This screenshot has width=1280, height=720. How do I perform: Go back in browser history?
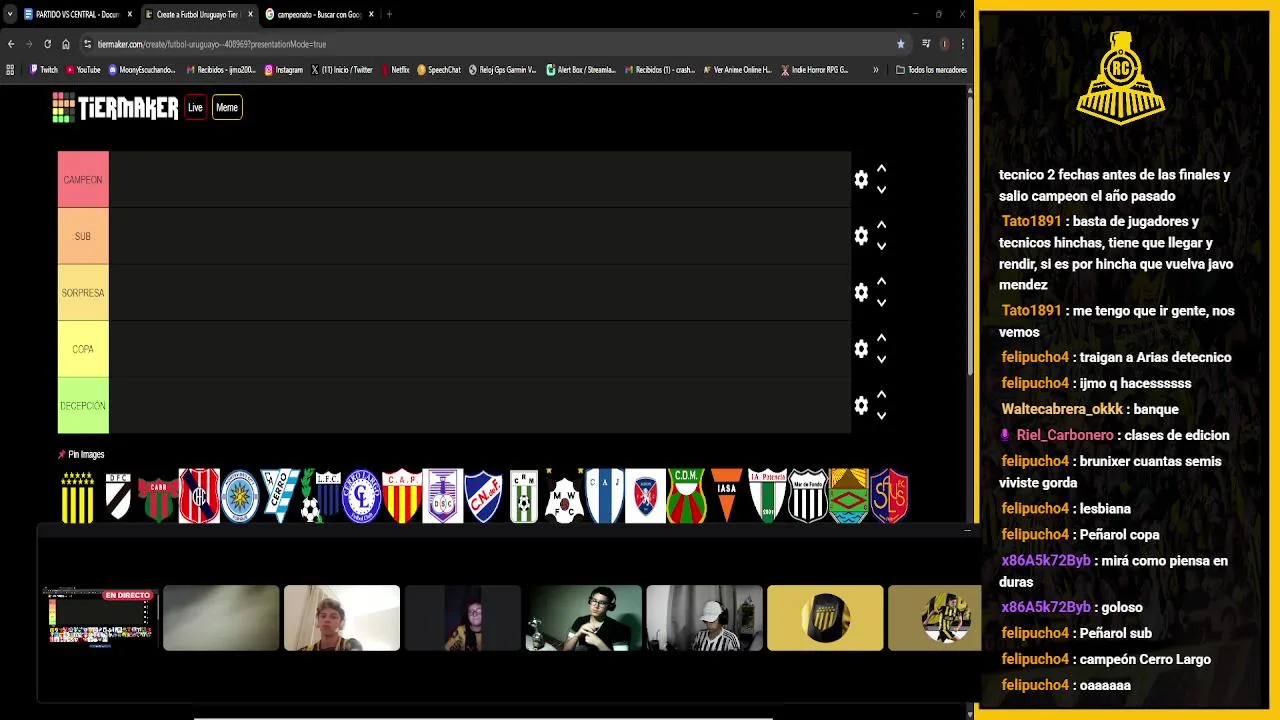pos(11,44)
